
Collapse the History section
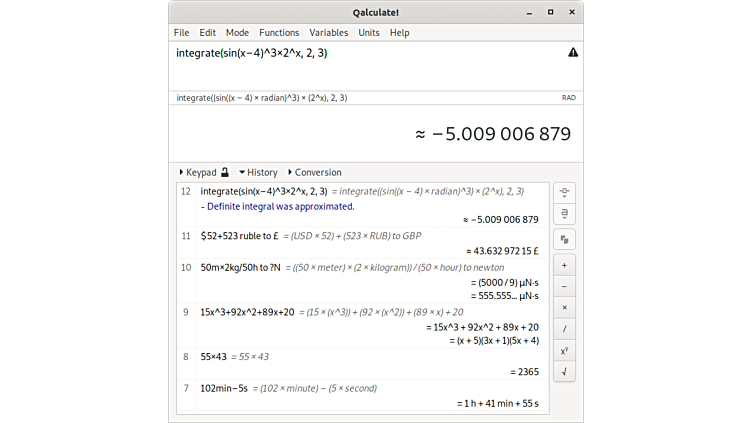click(x=259, y=172)
